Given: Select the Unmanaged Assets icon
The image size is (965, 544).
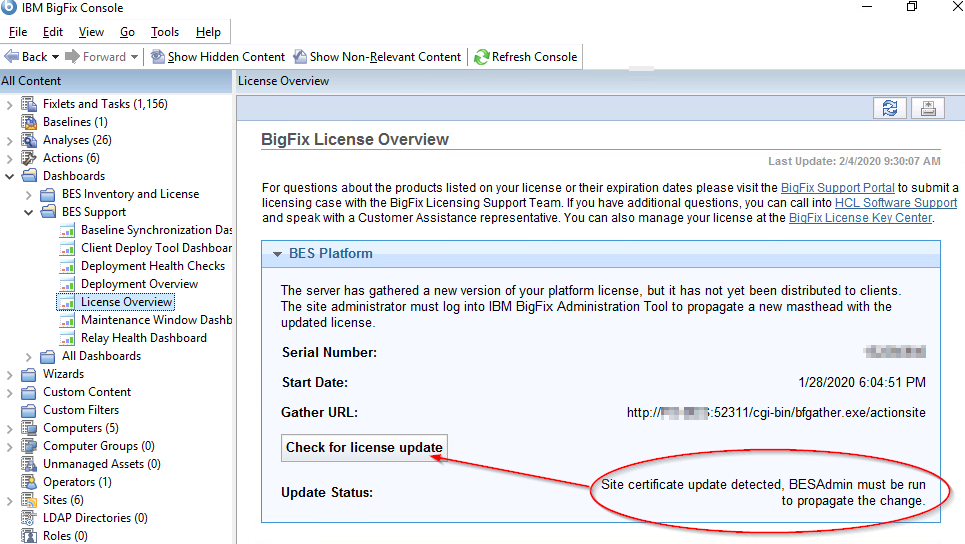Looking at the screenshot, I should [x=29, y=464].
